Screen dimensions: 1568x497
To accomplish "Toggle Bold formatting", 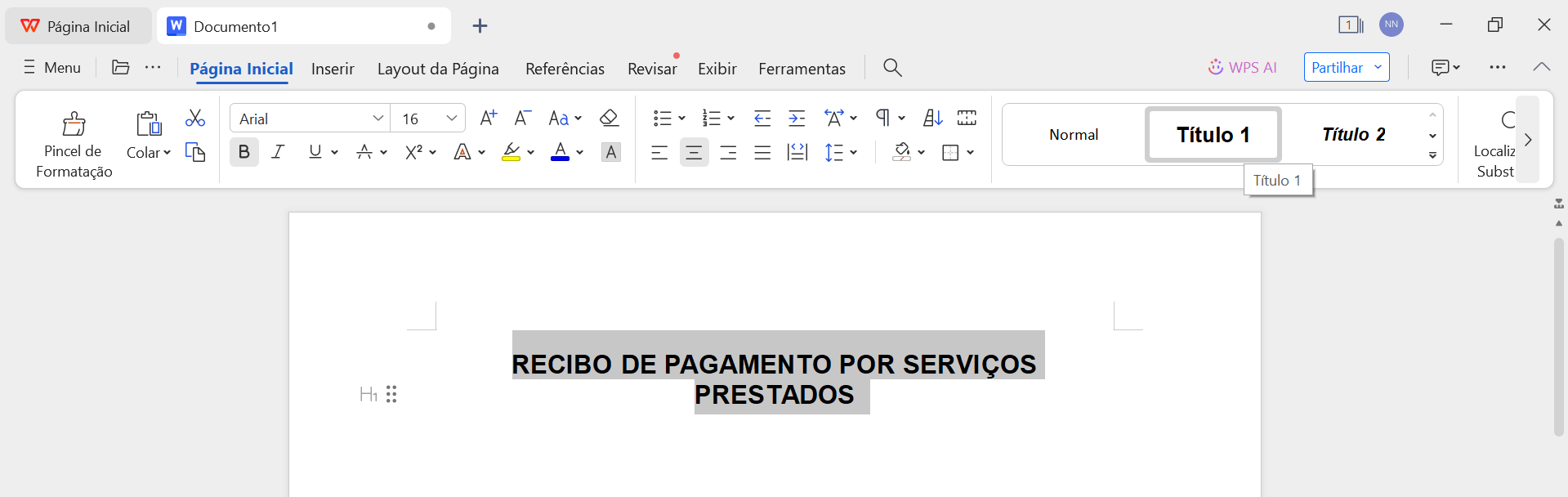I will 243,152.
